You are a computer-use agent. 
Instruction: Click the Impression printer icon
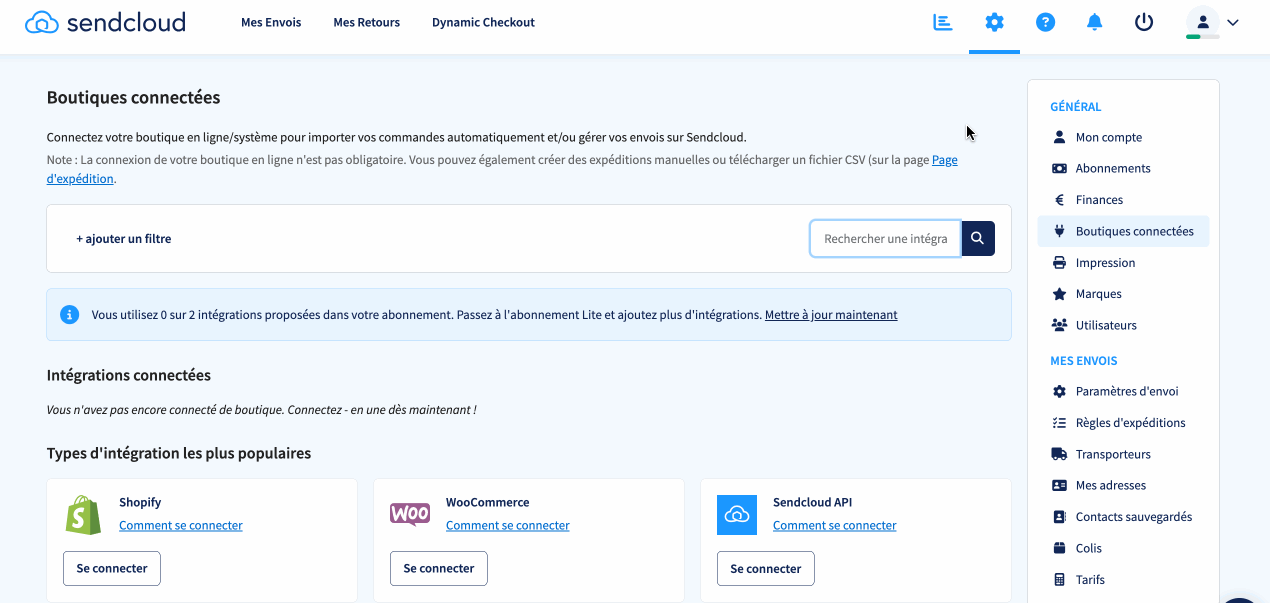pos(1060,263)
